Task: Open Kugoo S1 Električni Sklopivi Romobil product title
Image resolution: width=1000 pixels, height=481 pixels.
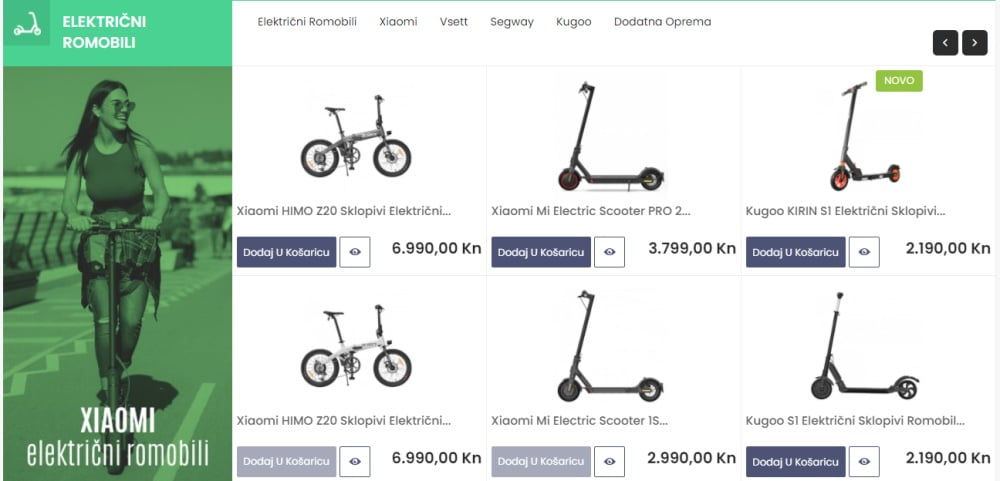Action: tap(855, 421)
